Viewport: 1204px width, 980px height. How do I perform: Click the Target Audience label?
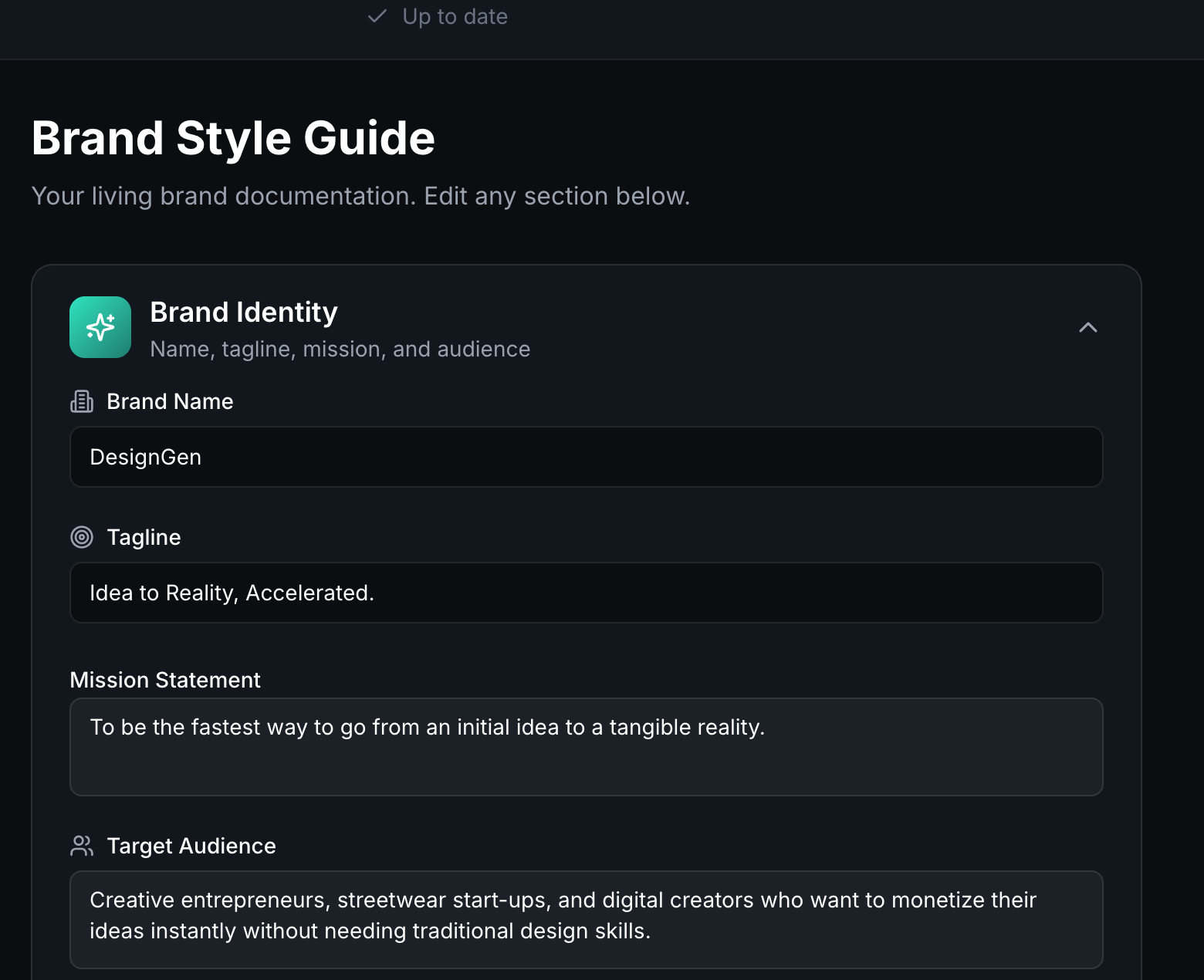[x=191, y=846]
